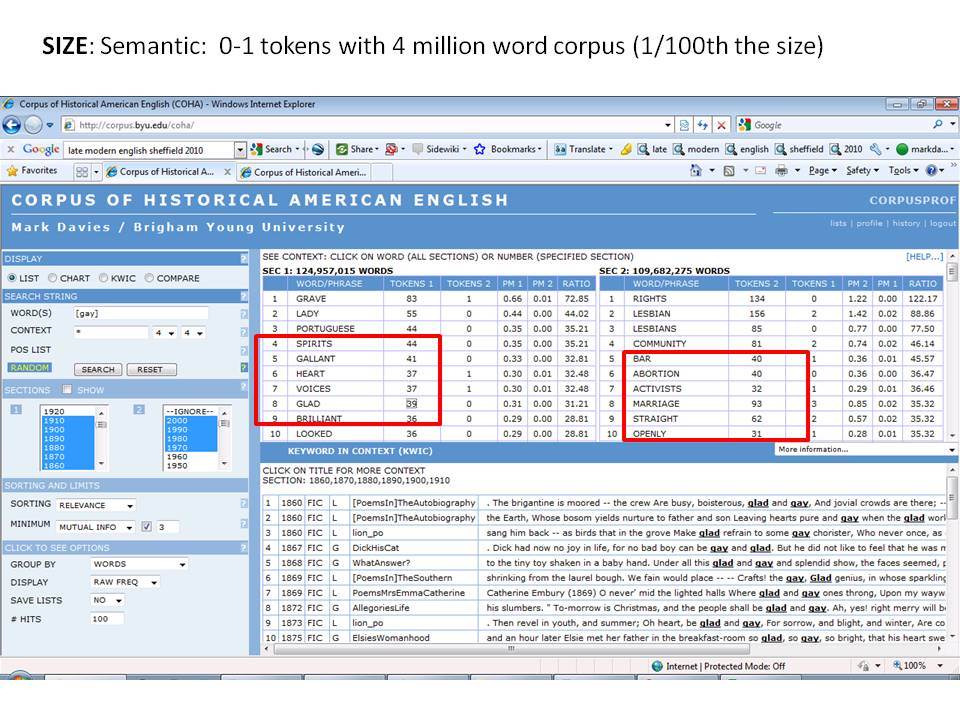Click the magnifier icon in the Google search box
960x720 pixels.
(937, 124)
